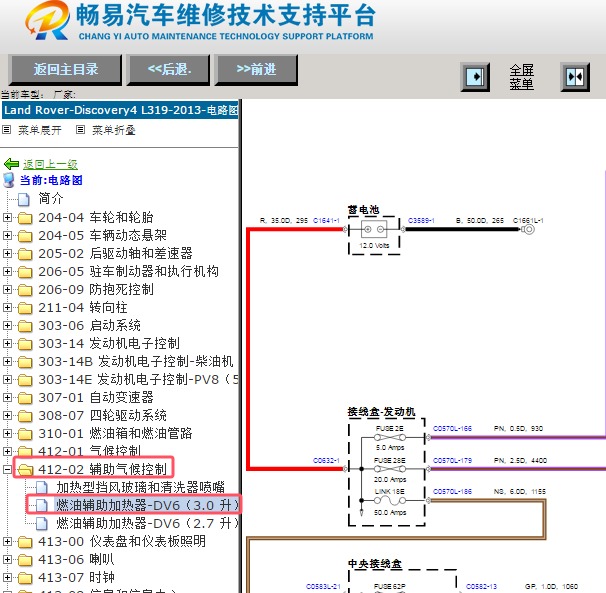Image resolution: width=606 pixels, height=593 pixels.
Task: Open 加热型挡风玻璃和清洗器喷嘴 page
Action: click(140, 487)
